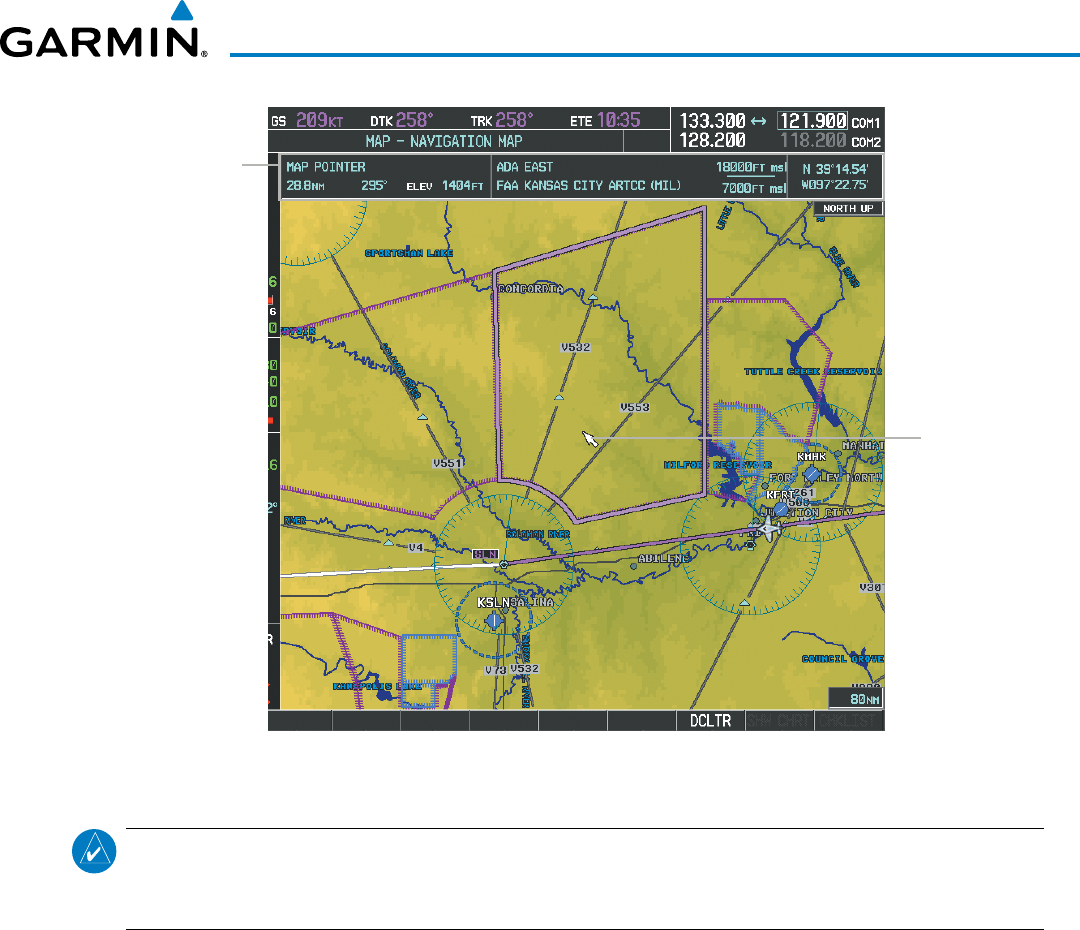Click the V553 airway label
The width and height of the screenshot is (1080, 930).
point(634,407)
